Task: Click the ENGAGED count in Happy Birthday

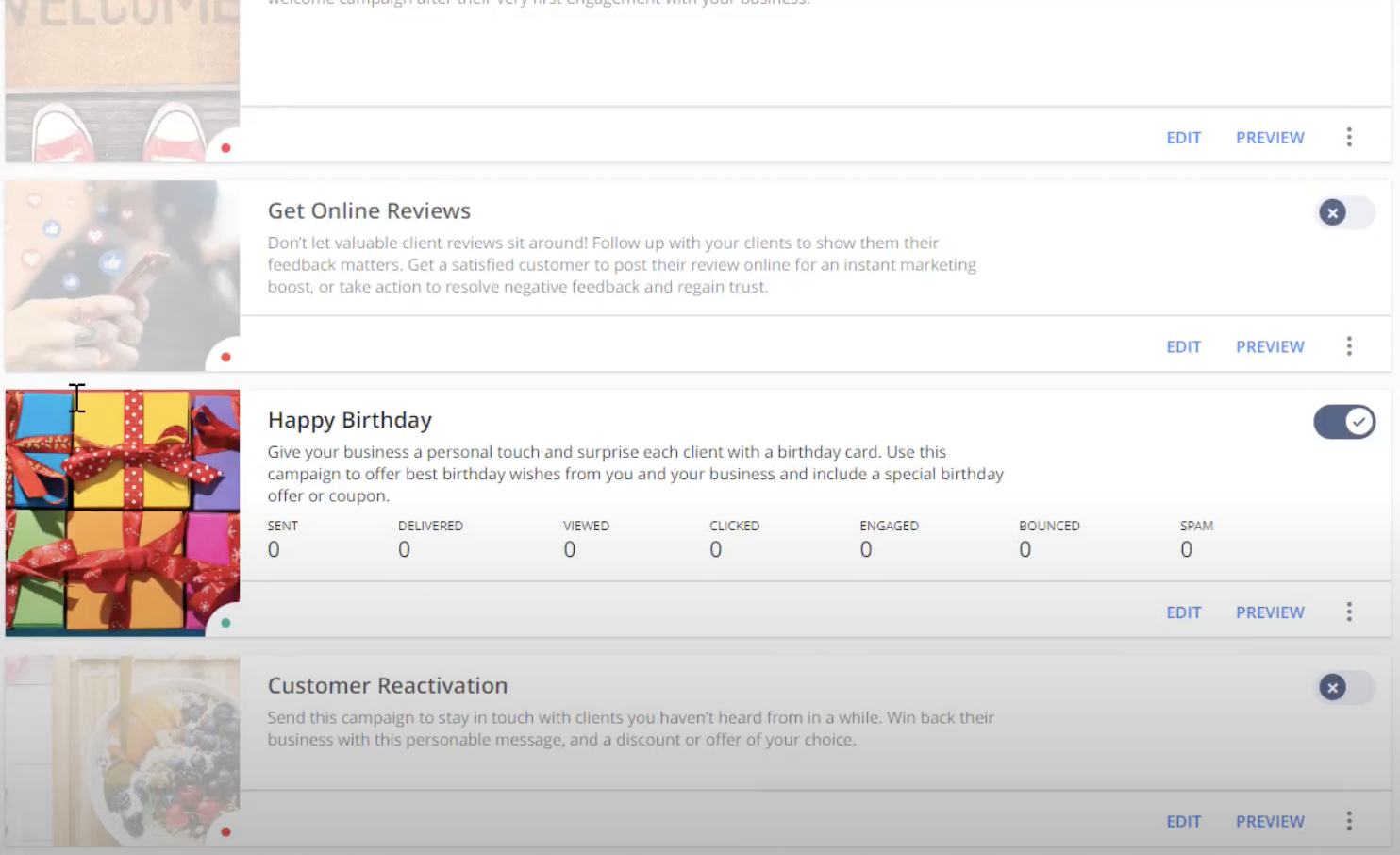Action: pyautogui.click(x=866, y=549)
